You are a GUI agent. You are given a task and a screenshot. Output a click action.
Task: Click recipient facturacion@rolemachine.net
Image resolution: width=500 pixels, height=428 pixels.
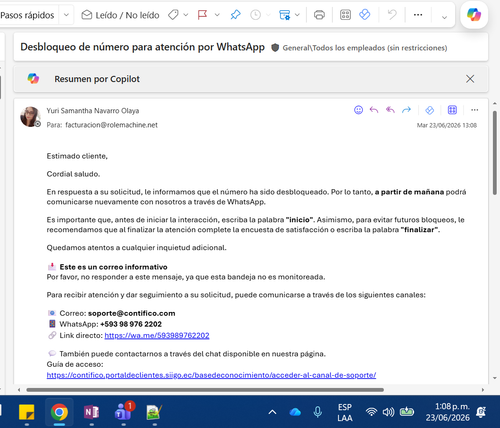111,125
